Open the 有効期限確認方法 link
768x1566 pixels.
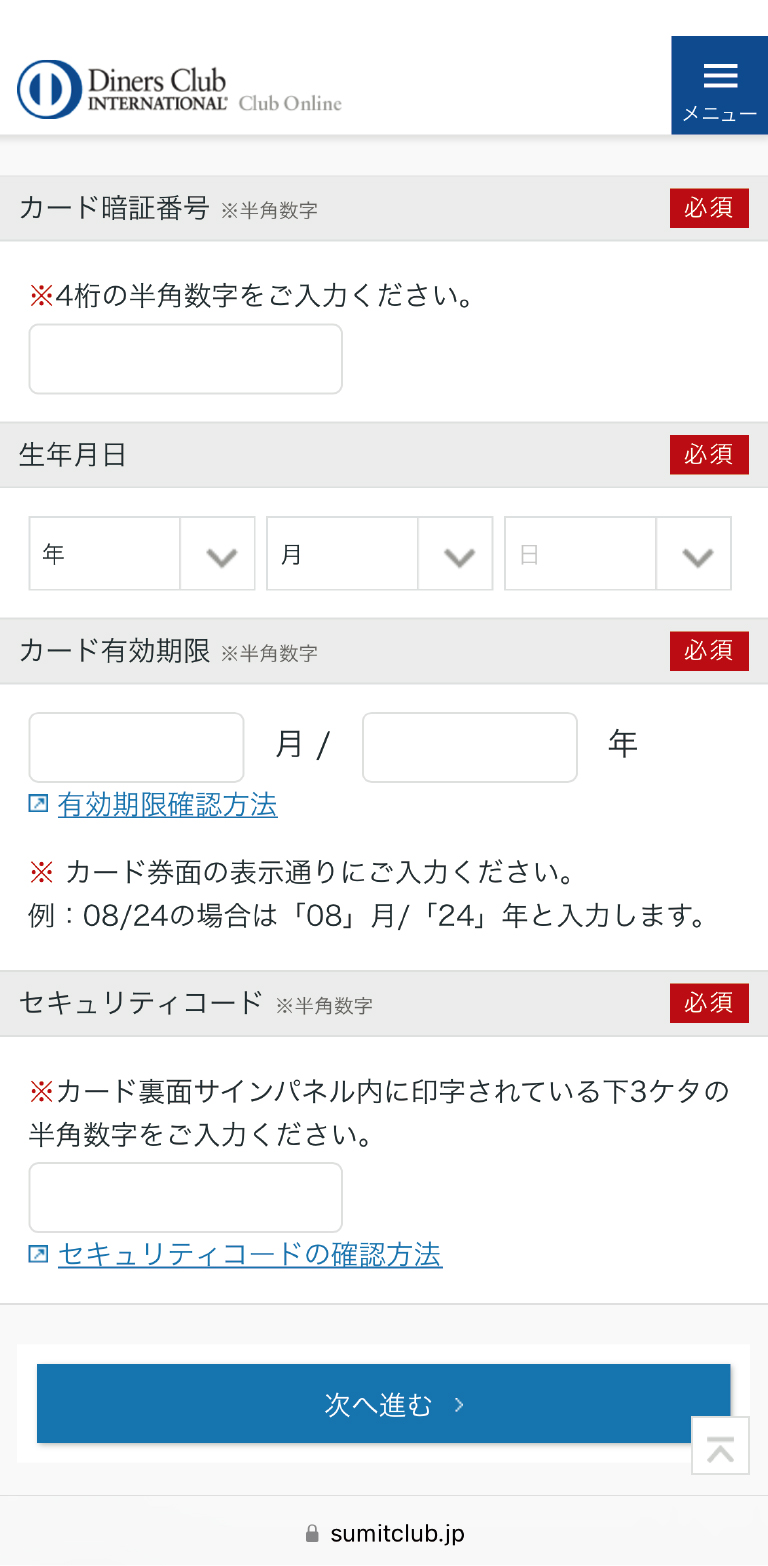167,804
